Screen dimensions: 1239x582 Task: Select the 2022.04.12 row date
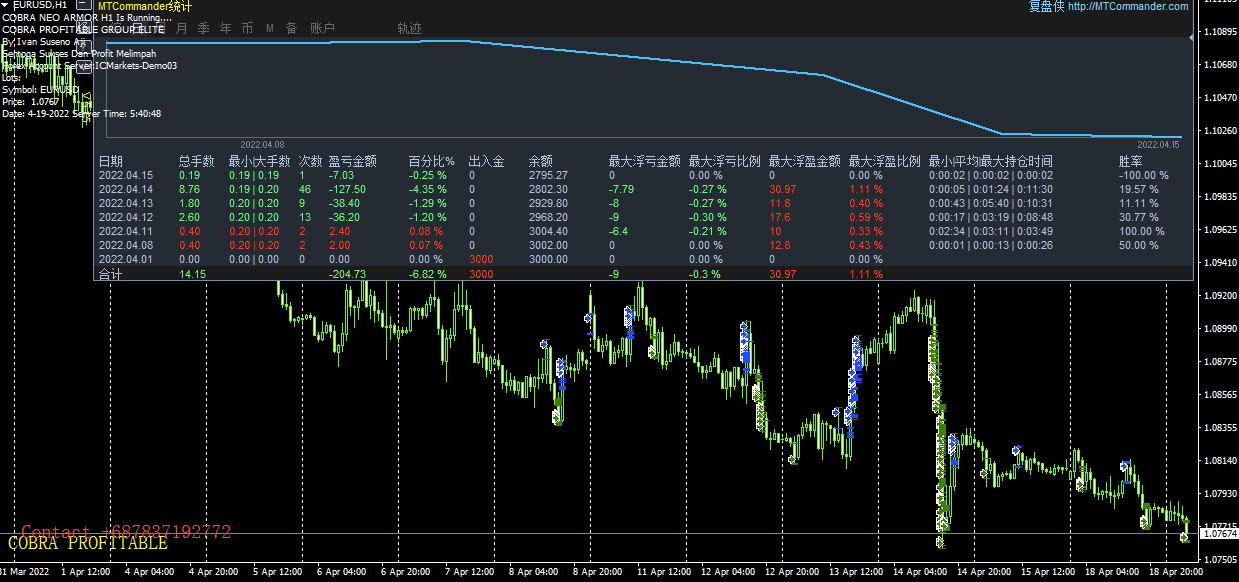click(126, 217)
